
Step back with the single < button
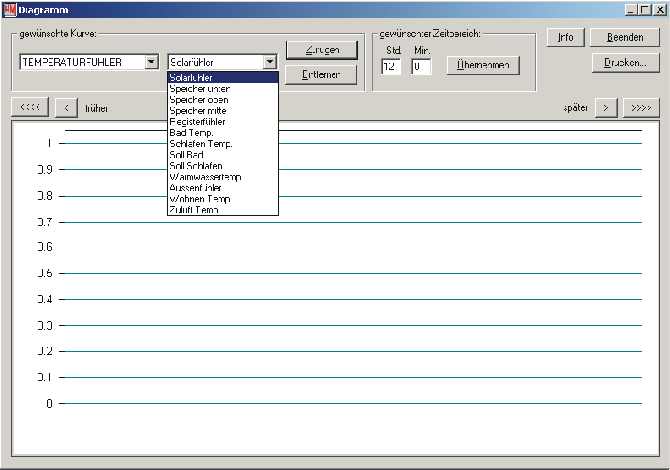click(66, 107)
